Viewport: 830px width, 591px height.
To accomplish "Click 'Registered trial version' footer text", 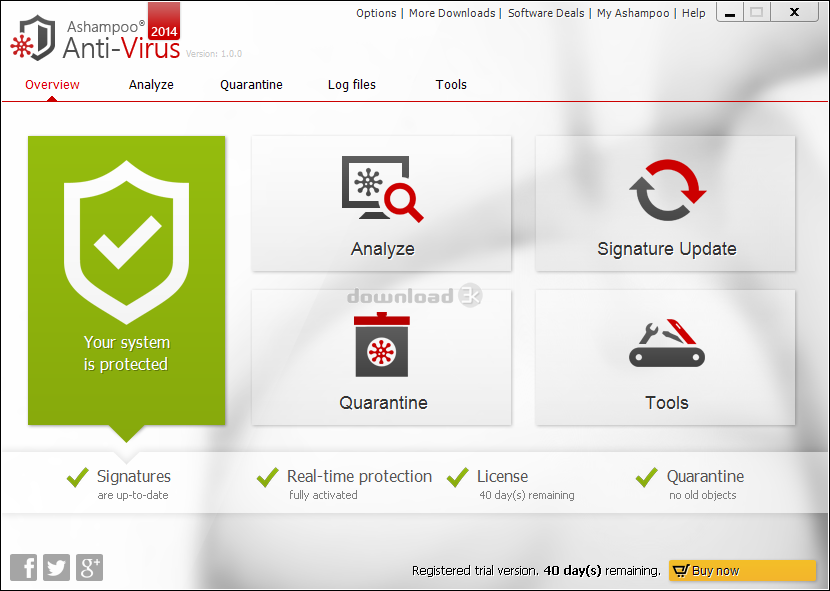I will tap(475, 571).
